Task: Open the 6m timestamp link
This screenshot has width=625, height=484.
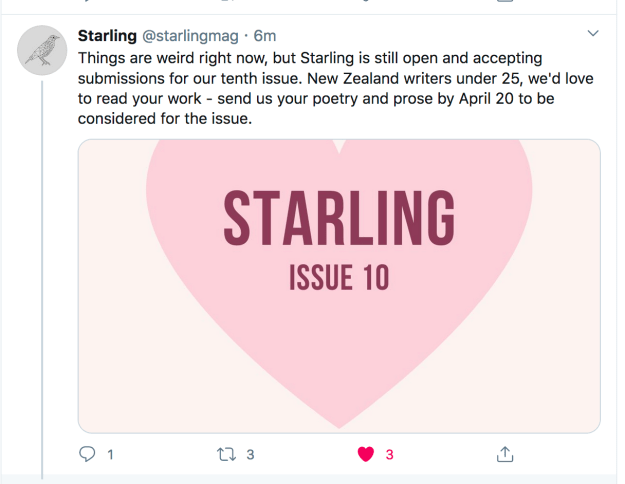Action: (x=265, y=35)
